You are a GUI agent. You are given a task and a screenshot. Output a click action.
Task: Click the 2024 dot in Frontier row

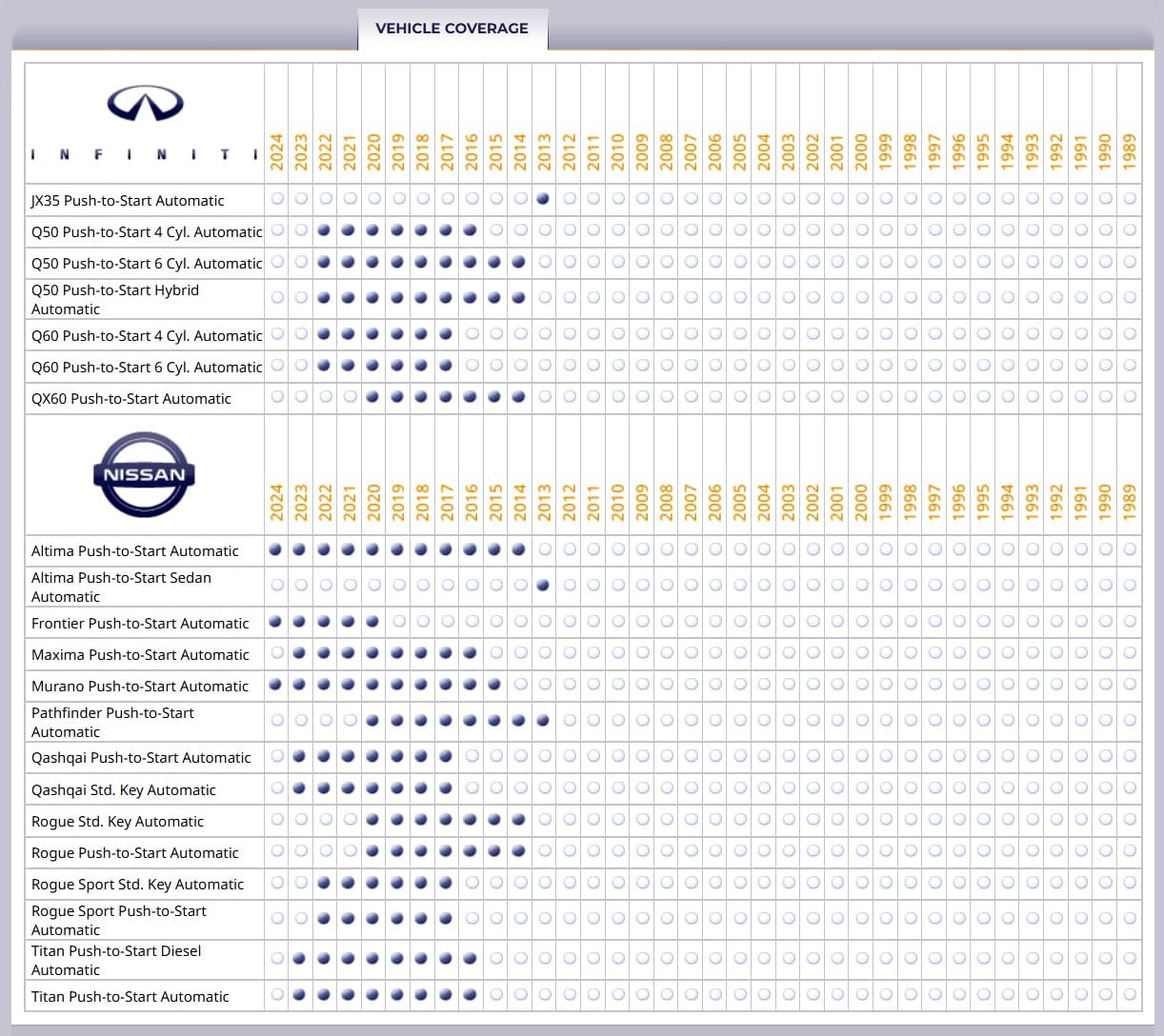click(x=276, y=622)
